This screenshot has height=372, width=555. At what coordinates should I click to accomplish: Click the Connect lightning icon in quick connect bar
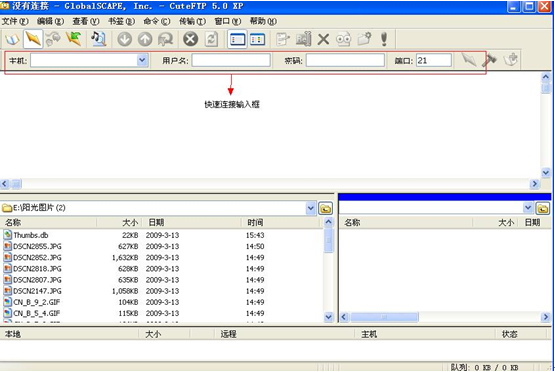coord(469,59)
